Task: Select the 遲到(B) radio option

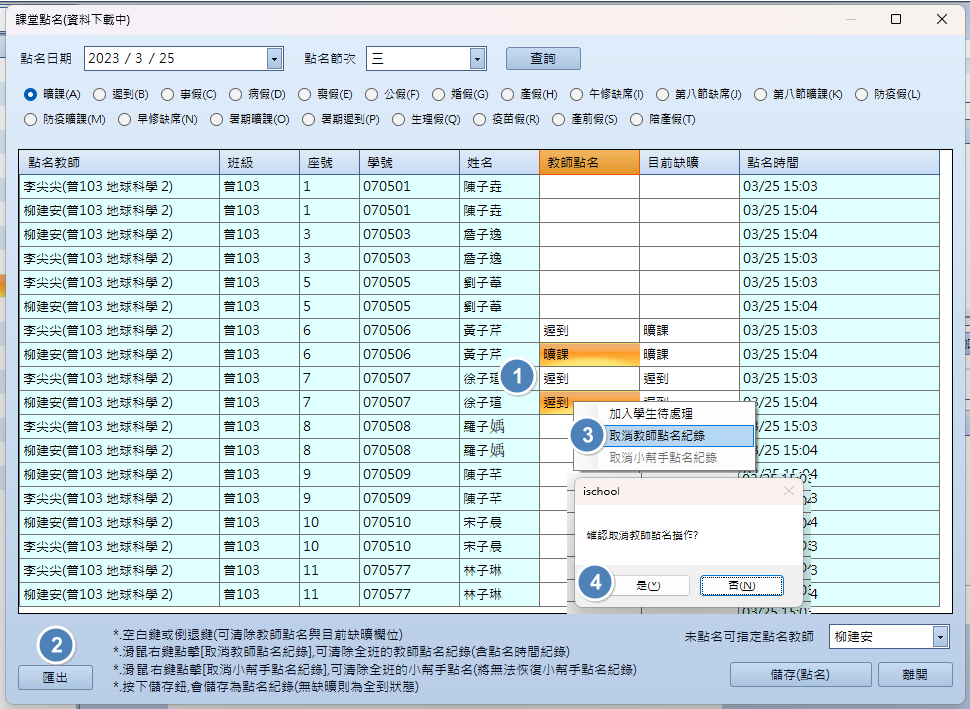Action: [100, 95]
